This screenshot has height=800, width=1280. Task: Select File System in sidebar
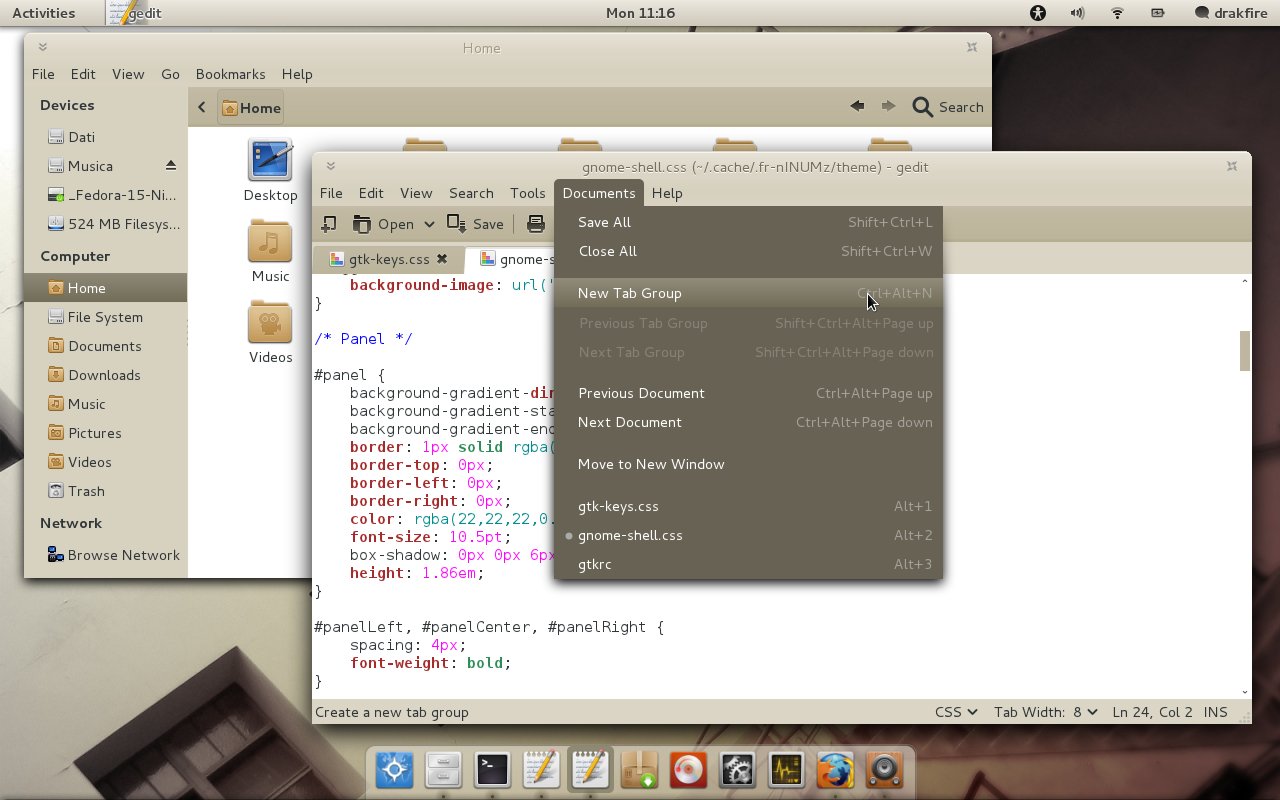[x=105, y=317]
